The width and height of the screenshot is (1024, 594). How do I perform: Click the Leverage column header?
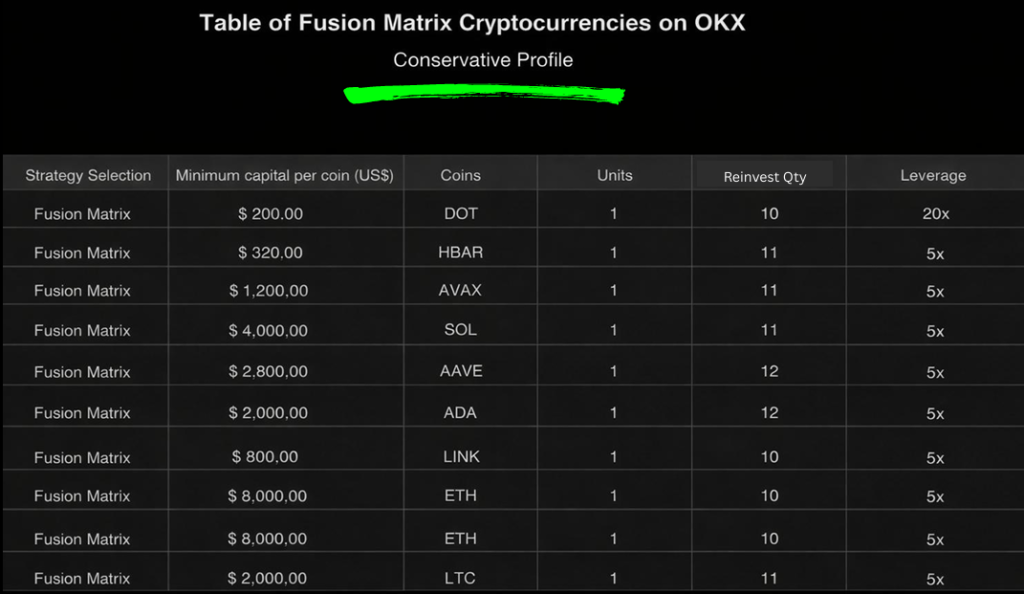pyautogui.click(x=933, y=175)
